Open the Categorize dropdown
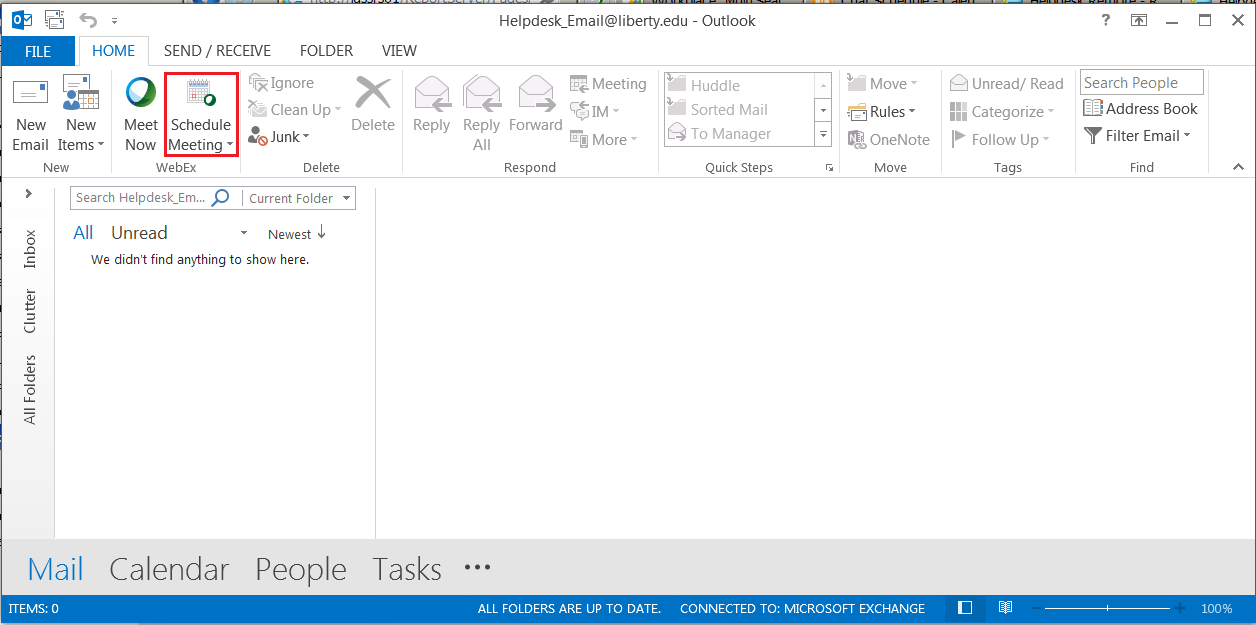The height and width of the screenshot is (625, 1256). 1003,112
